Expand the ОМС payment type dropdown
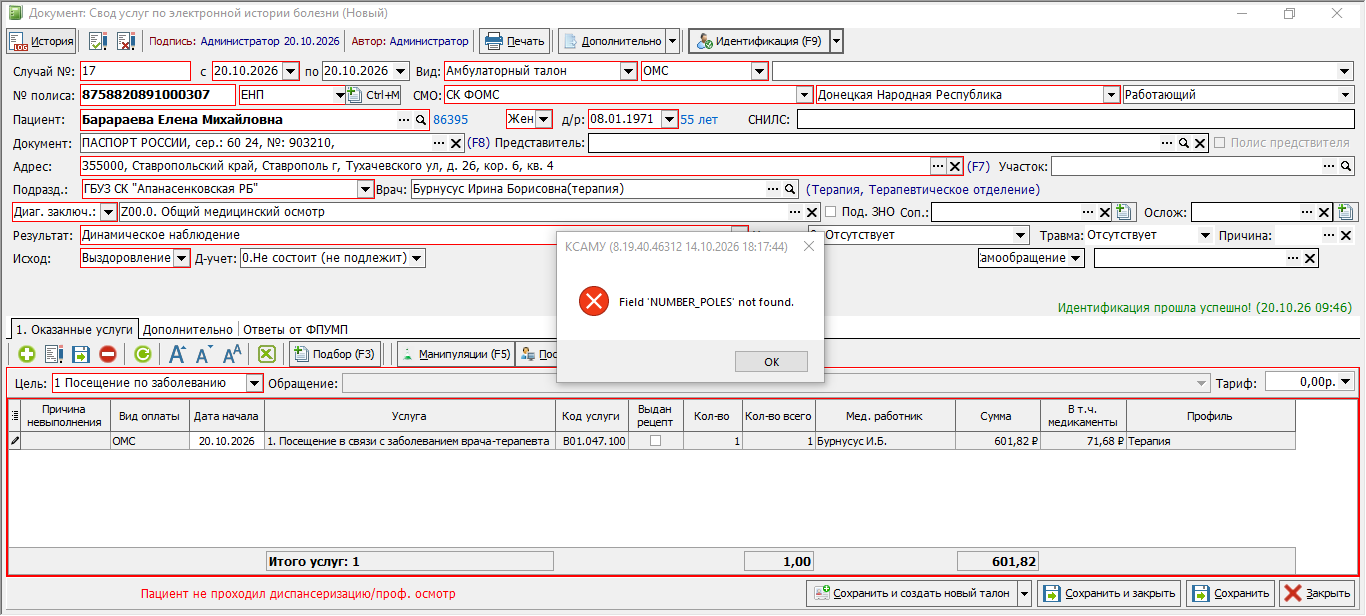 click(760, 71)
